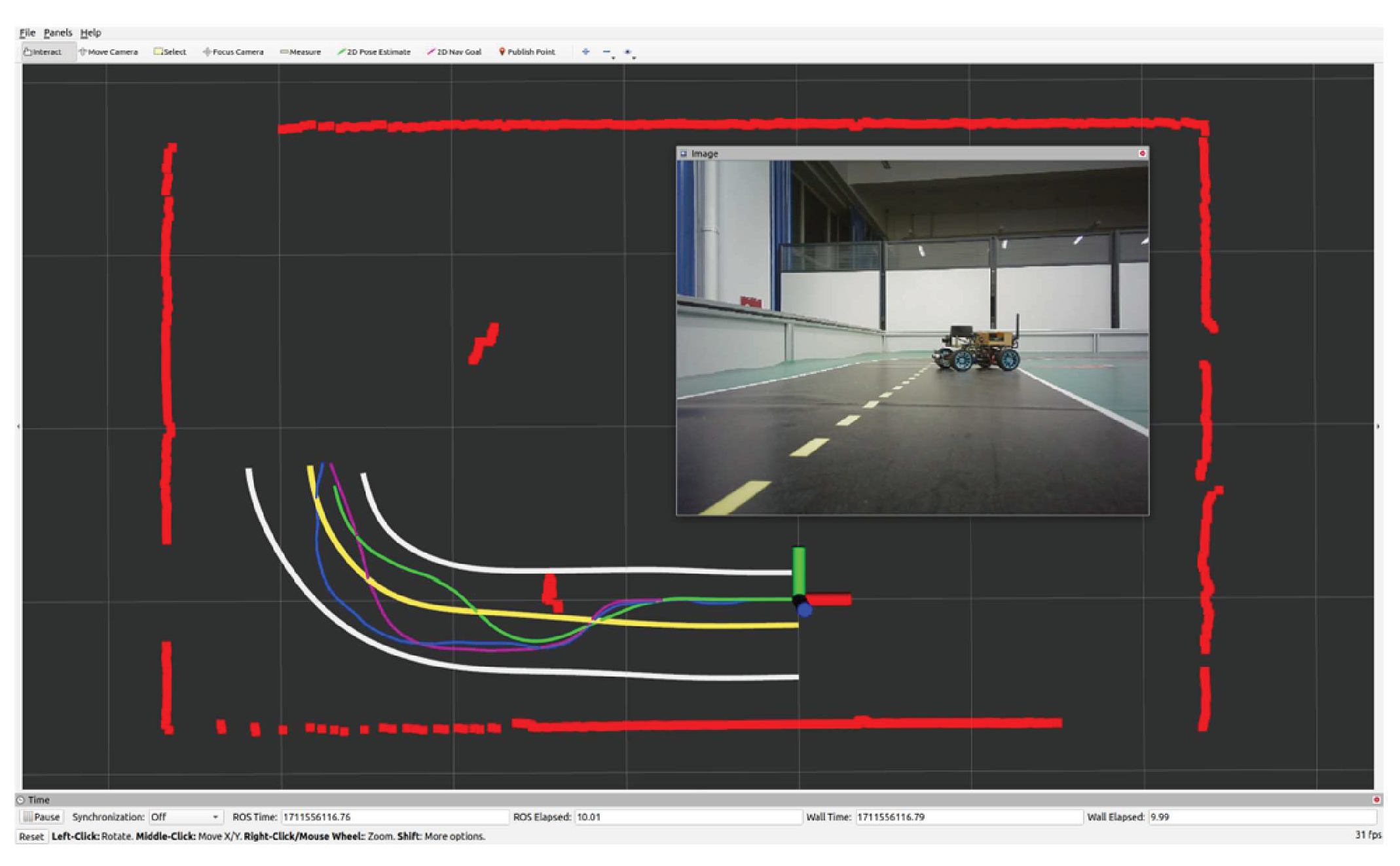Click the Wall Time field

point(968,817)
